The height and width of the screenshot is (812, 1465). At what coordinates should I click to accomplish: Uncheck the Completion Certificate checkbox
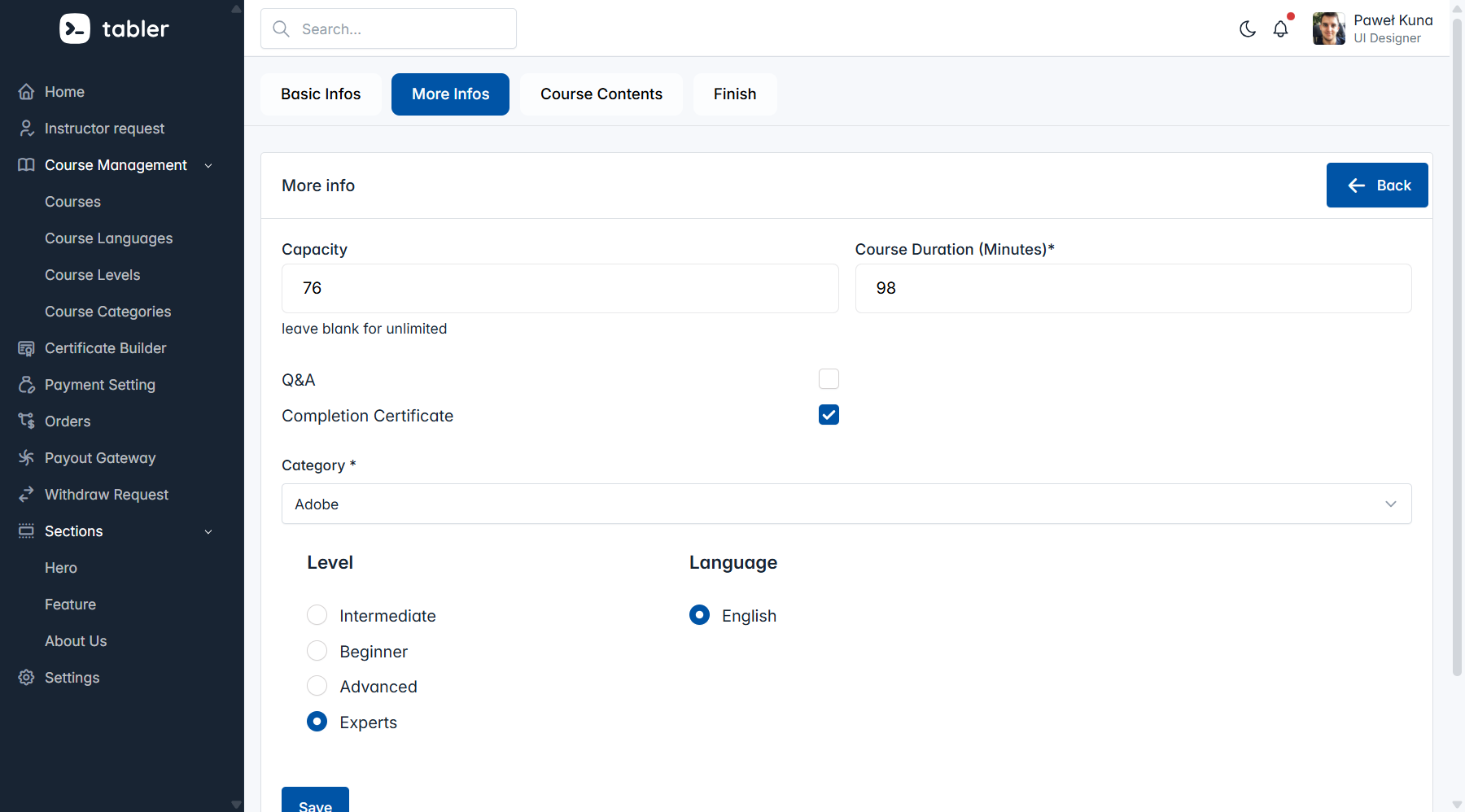point(829,415)
